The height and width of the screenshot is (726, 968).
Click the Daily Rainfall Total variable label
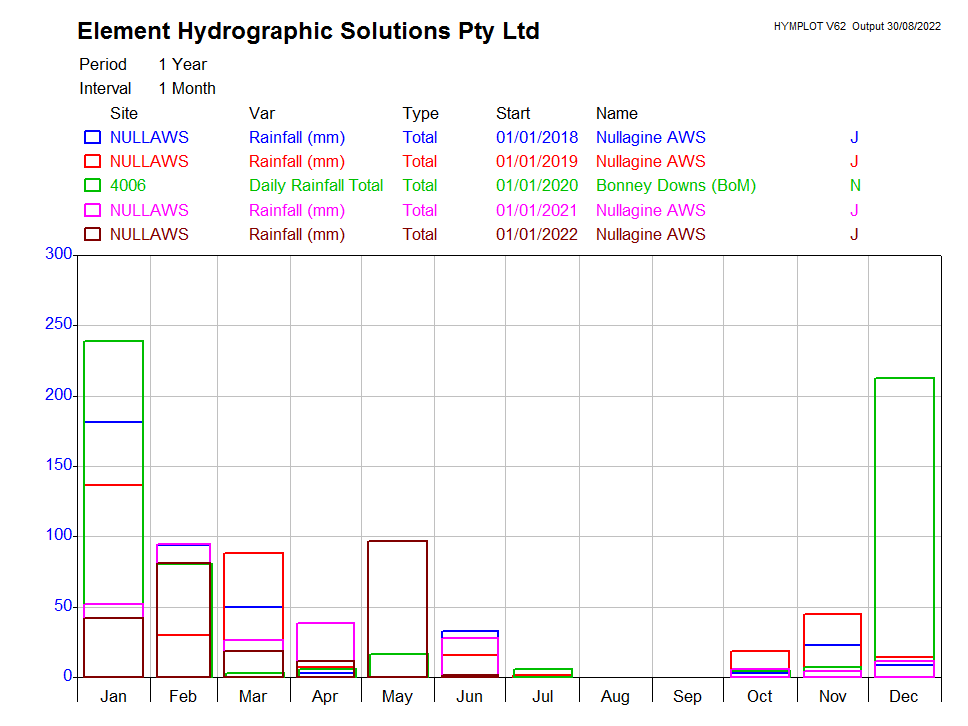pyautogui.click(x=316, y=185)
